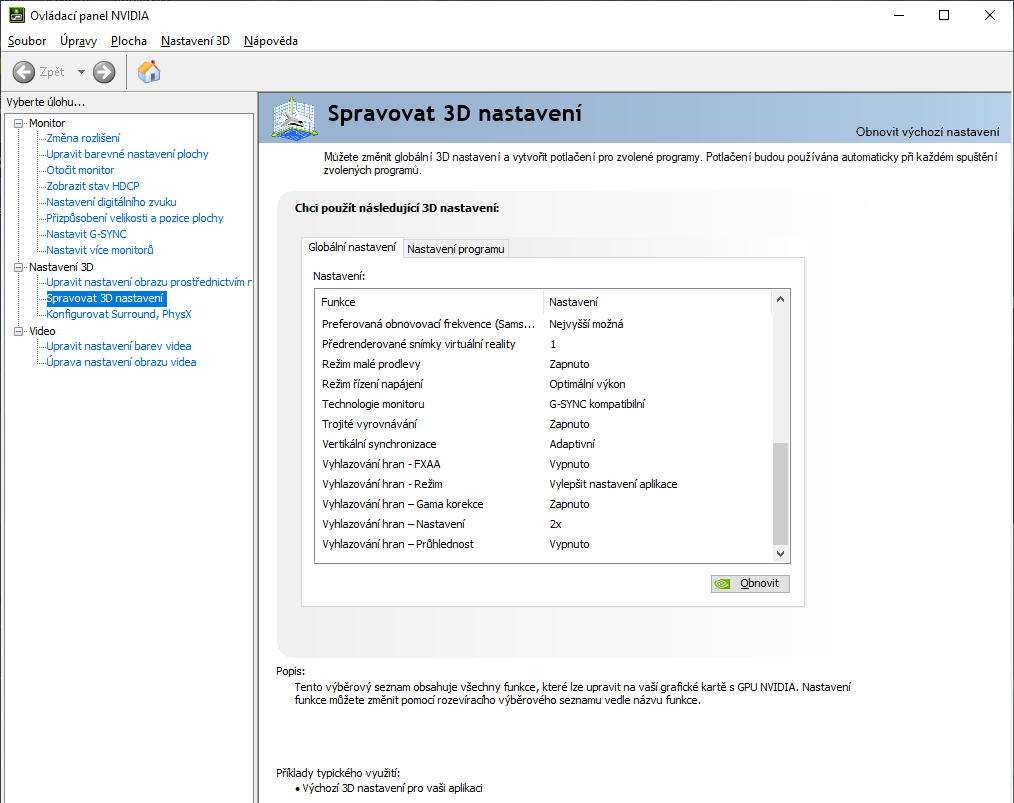Select Režim malé prodlevy setting row
The width and height of the screenshot is (1014, 803).
click(x=543, y=364)
